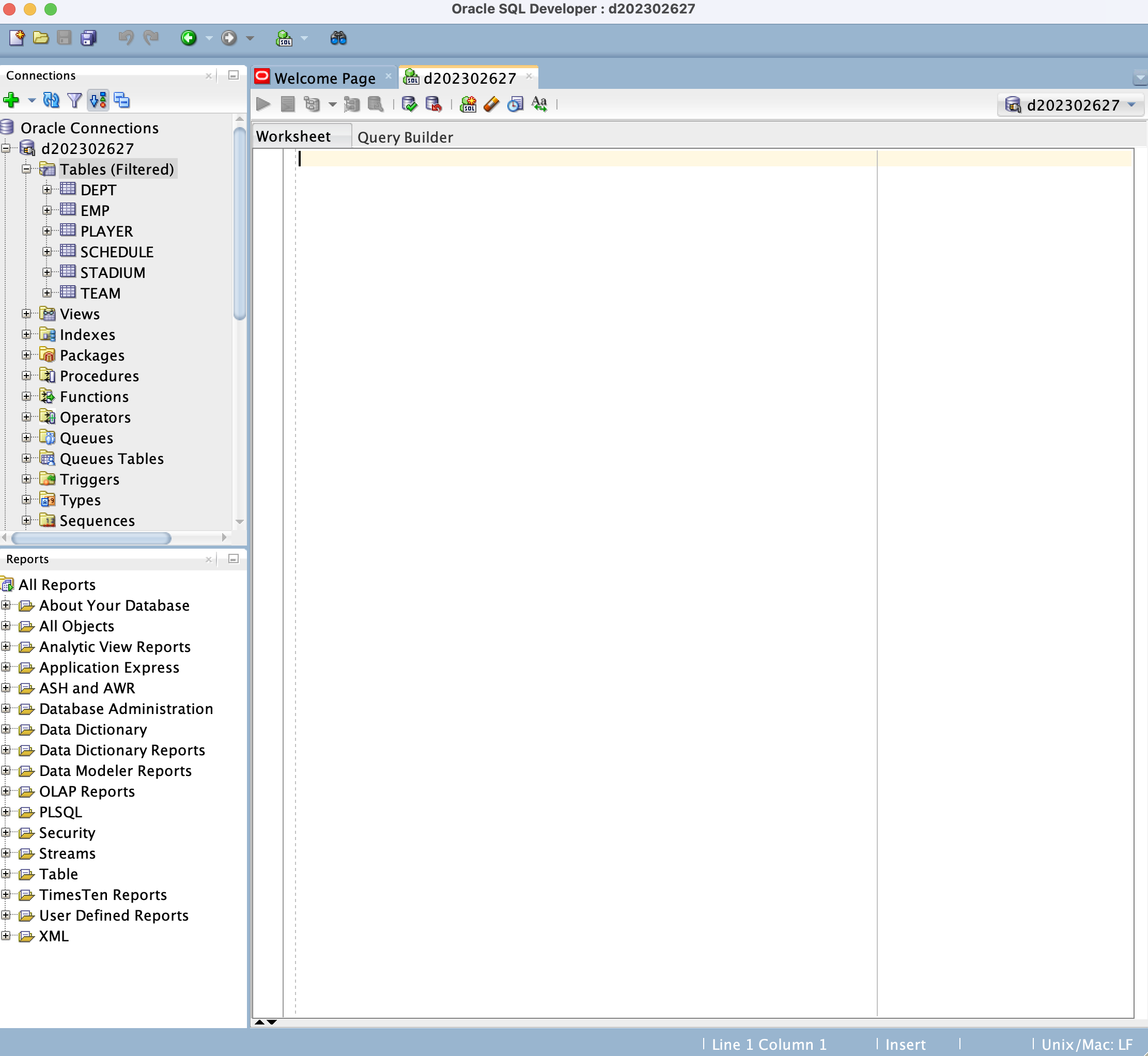The image size is (1148, 1056).
Task: Click the Run Script icon
Action: pyautogui.click(x=288, y=104)
